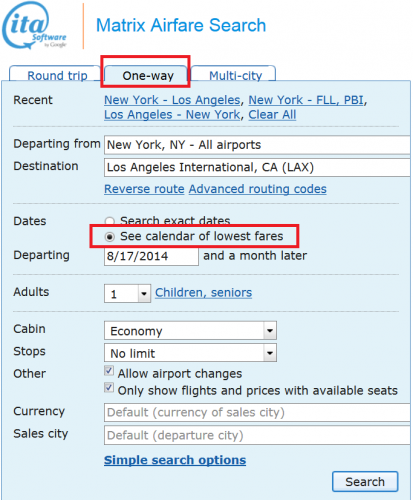
Task: Click the Destination input field
Action: pyautogui.click(x=257, y=167)
